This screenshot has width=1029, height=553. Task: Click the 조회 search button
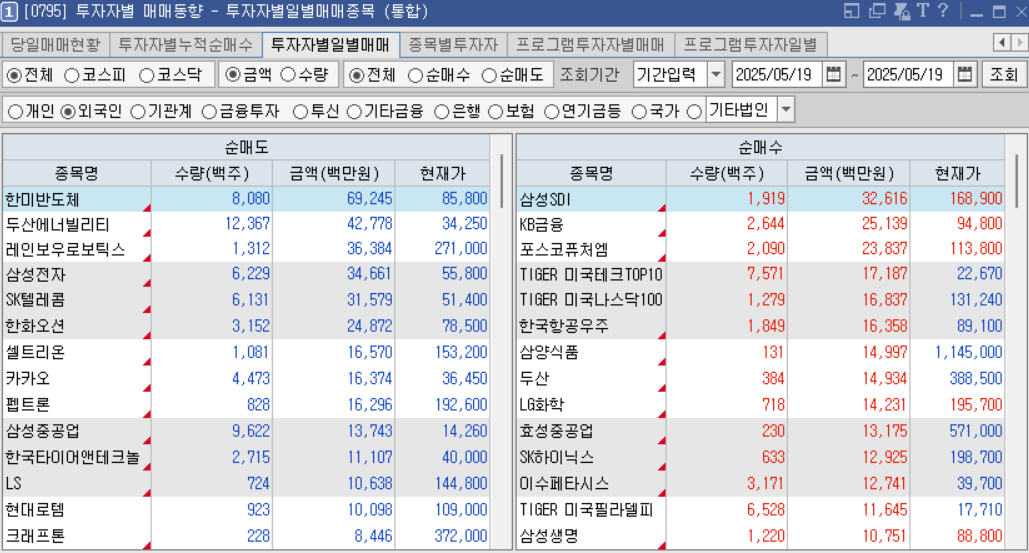[1004, 74]
